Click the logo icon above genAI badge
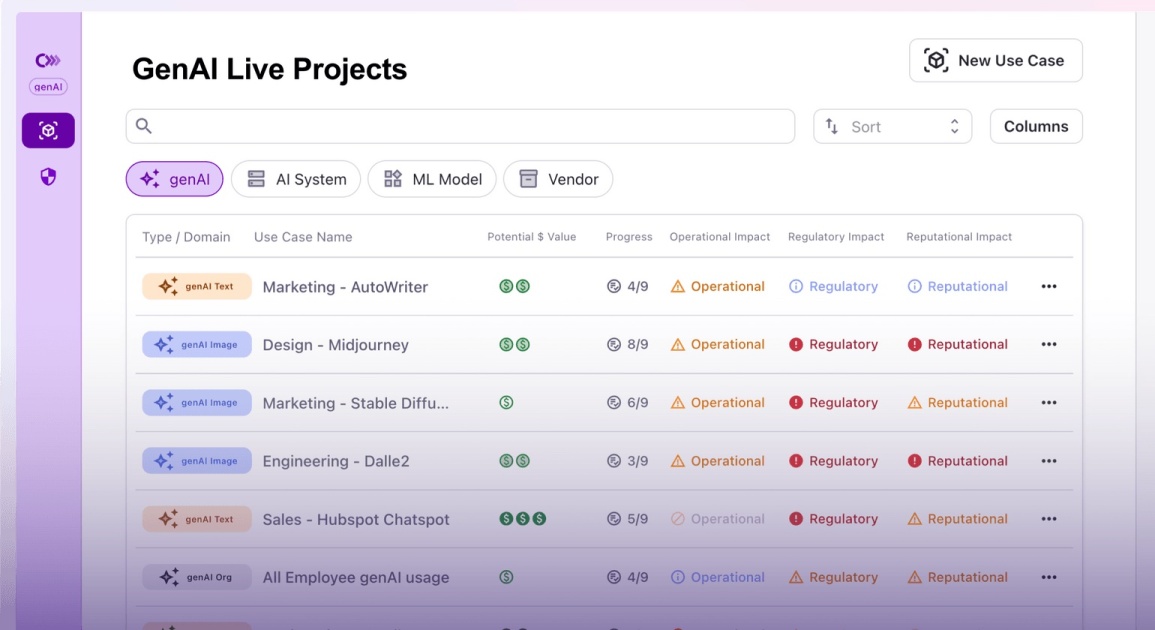 [x=48, y=61]
